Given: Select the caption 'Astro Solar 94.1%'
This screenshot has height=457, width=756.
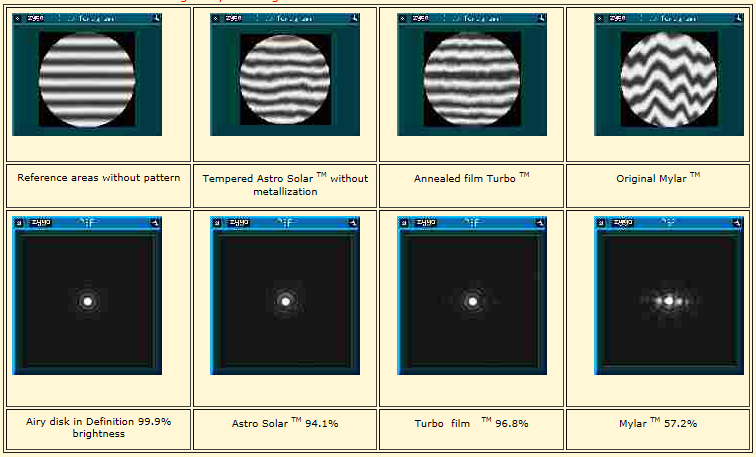Looking at the screenshot, I should point(285,423).
